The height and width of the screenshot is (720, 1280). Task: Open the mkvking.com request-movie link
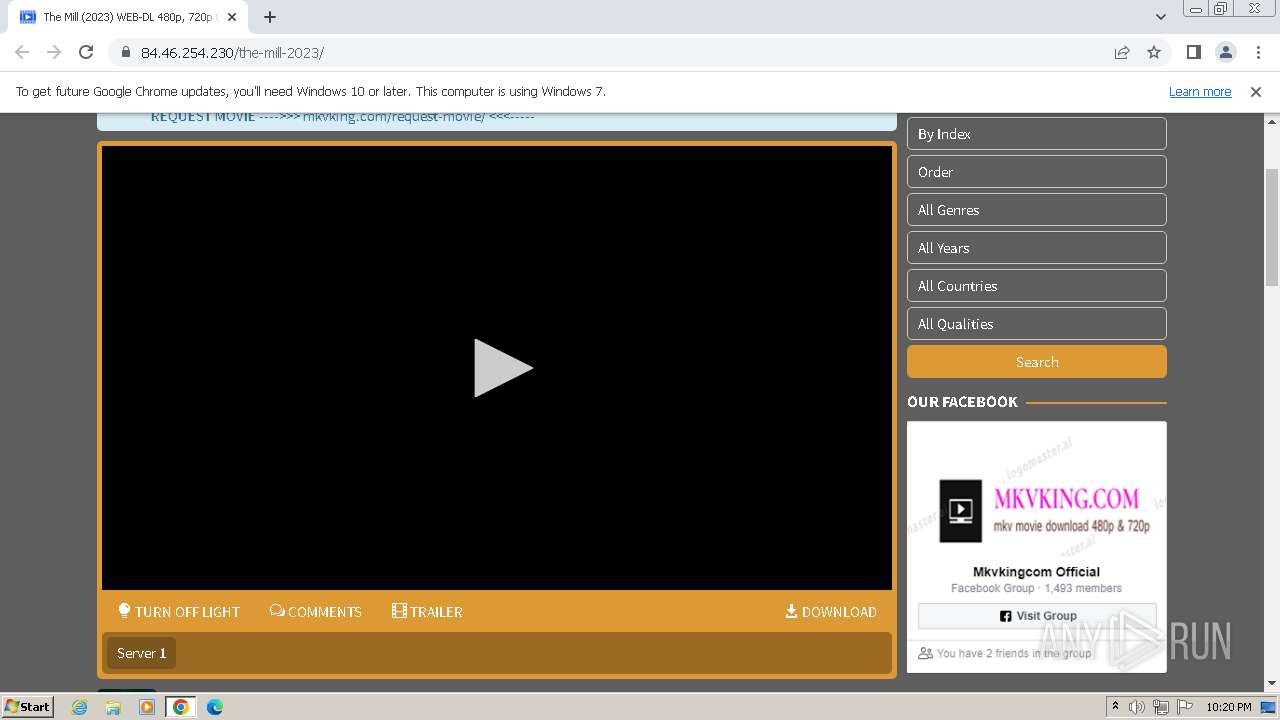(394, 117)
